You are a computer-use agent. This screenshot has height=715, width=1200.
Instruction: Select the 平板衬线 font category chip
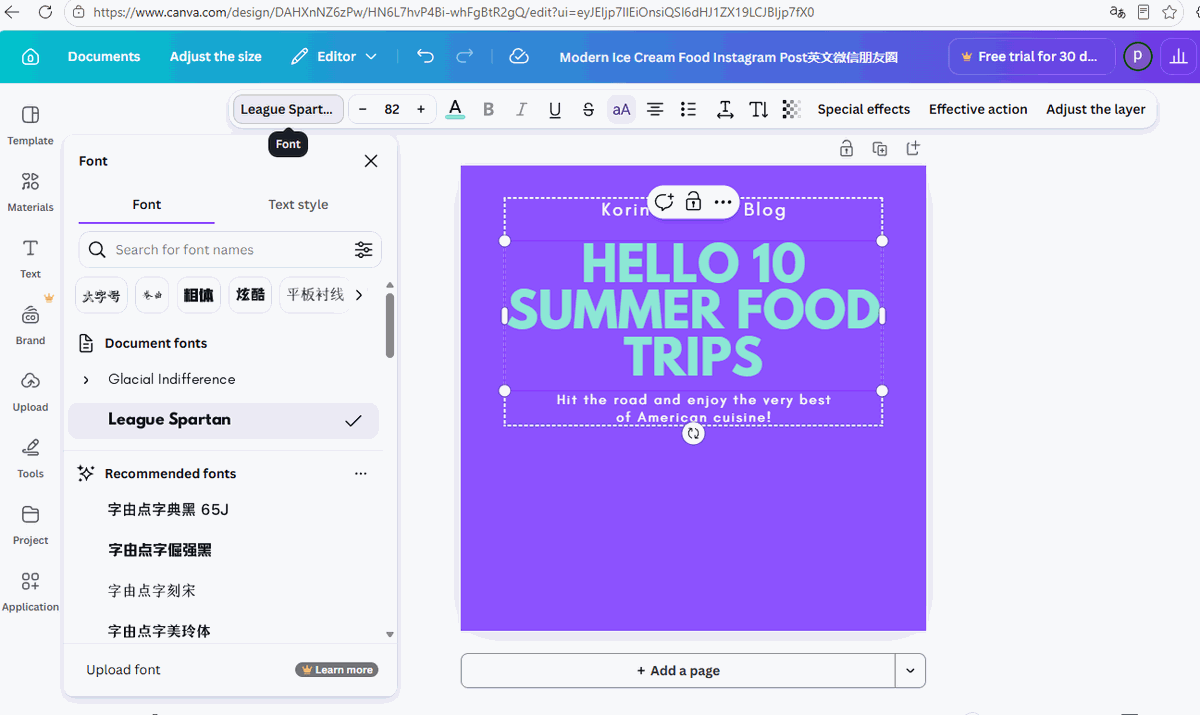(x=315, y=295)
